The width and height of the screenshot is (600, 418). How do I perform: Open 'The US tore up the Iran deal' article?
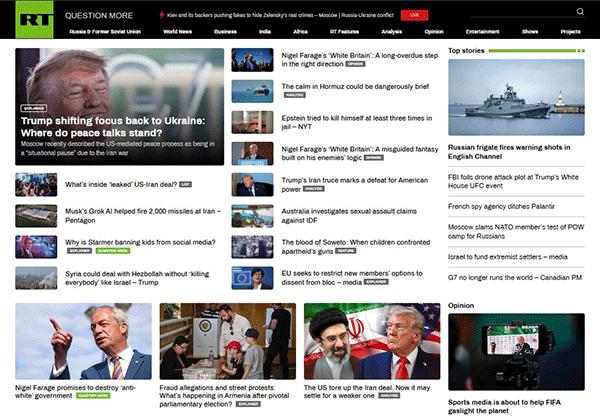pyautogui.click(x=367, y=392)
